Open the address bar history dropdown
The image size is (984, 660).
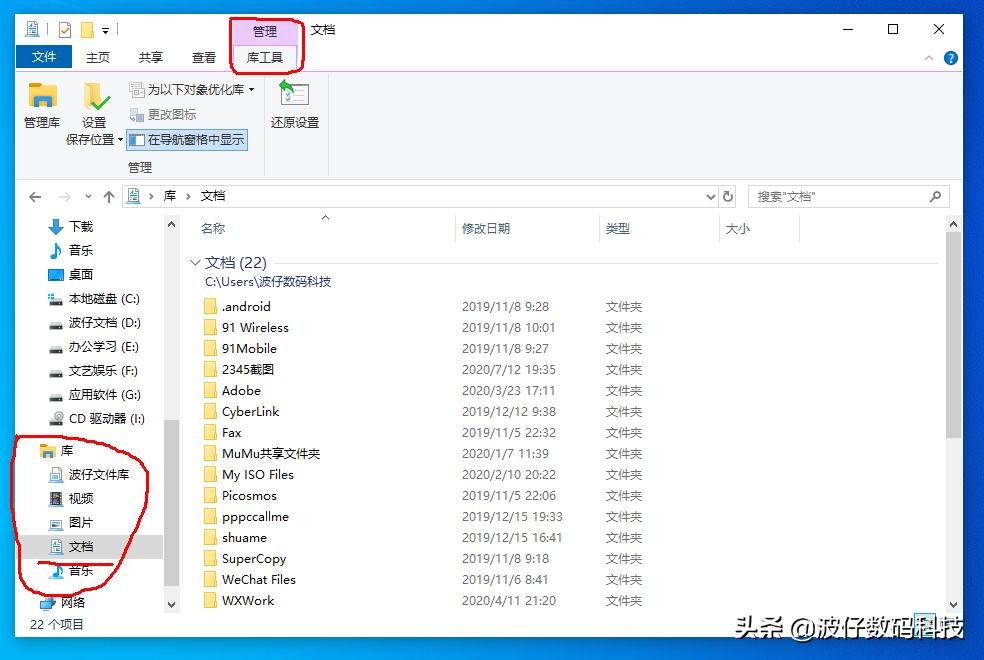tap(710, 196)
